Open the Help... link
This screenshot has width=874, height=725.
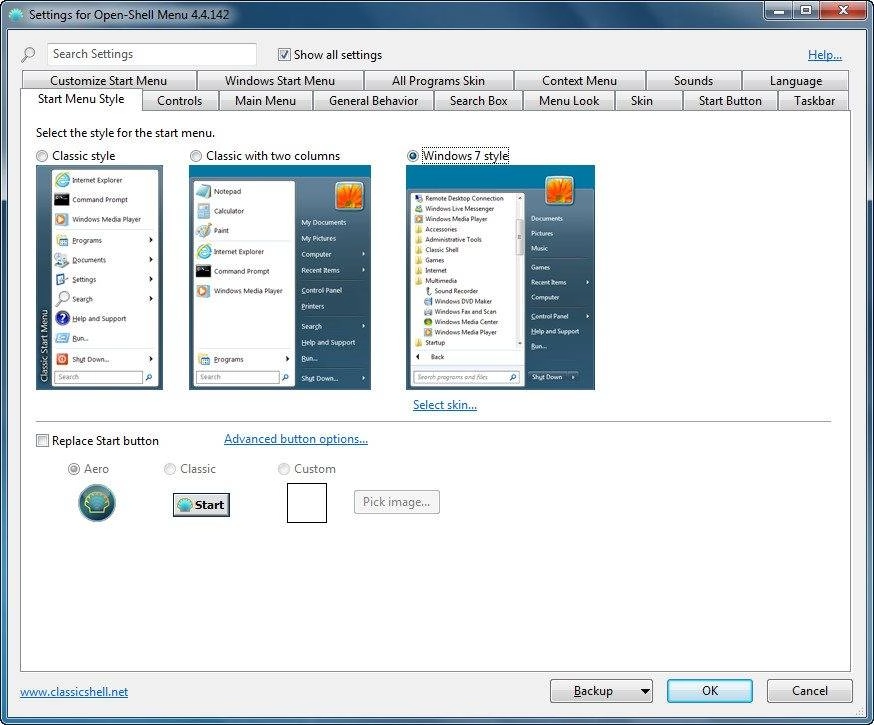click(824, 55)
